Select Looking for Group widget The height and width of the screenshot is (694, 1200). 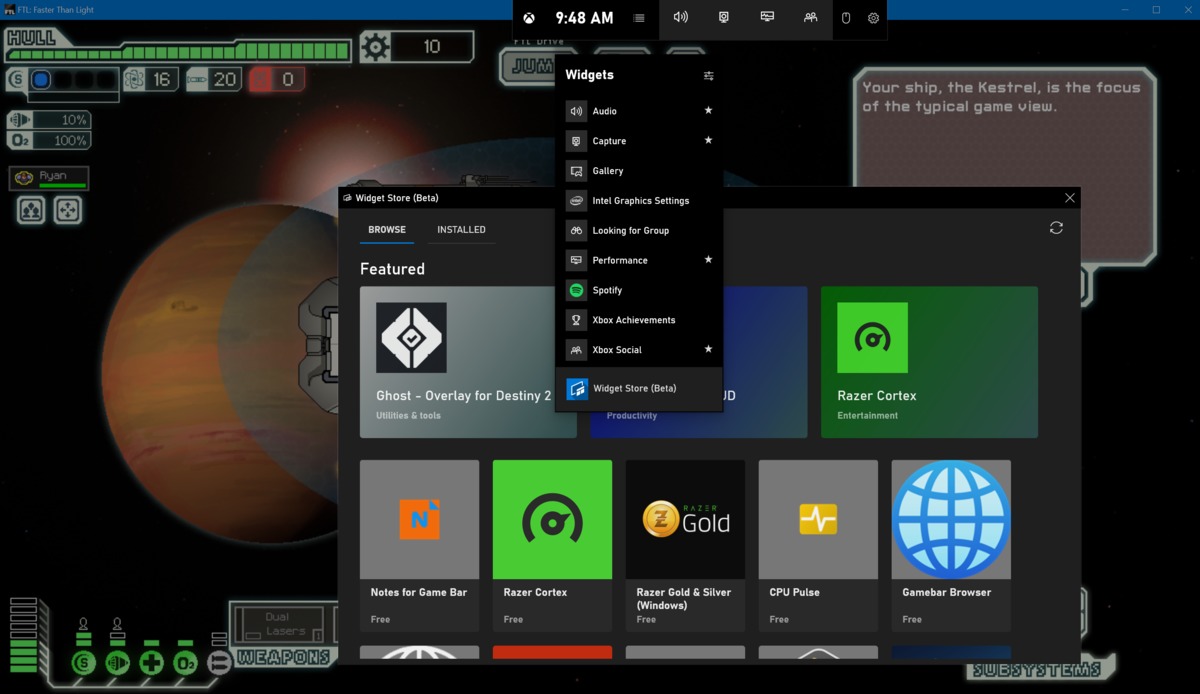coord(639,231)
